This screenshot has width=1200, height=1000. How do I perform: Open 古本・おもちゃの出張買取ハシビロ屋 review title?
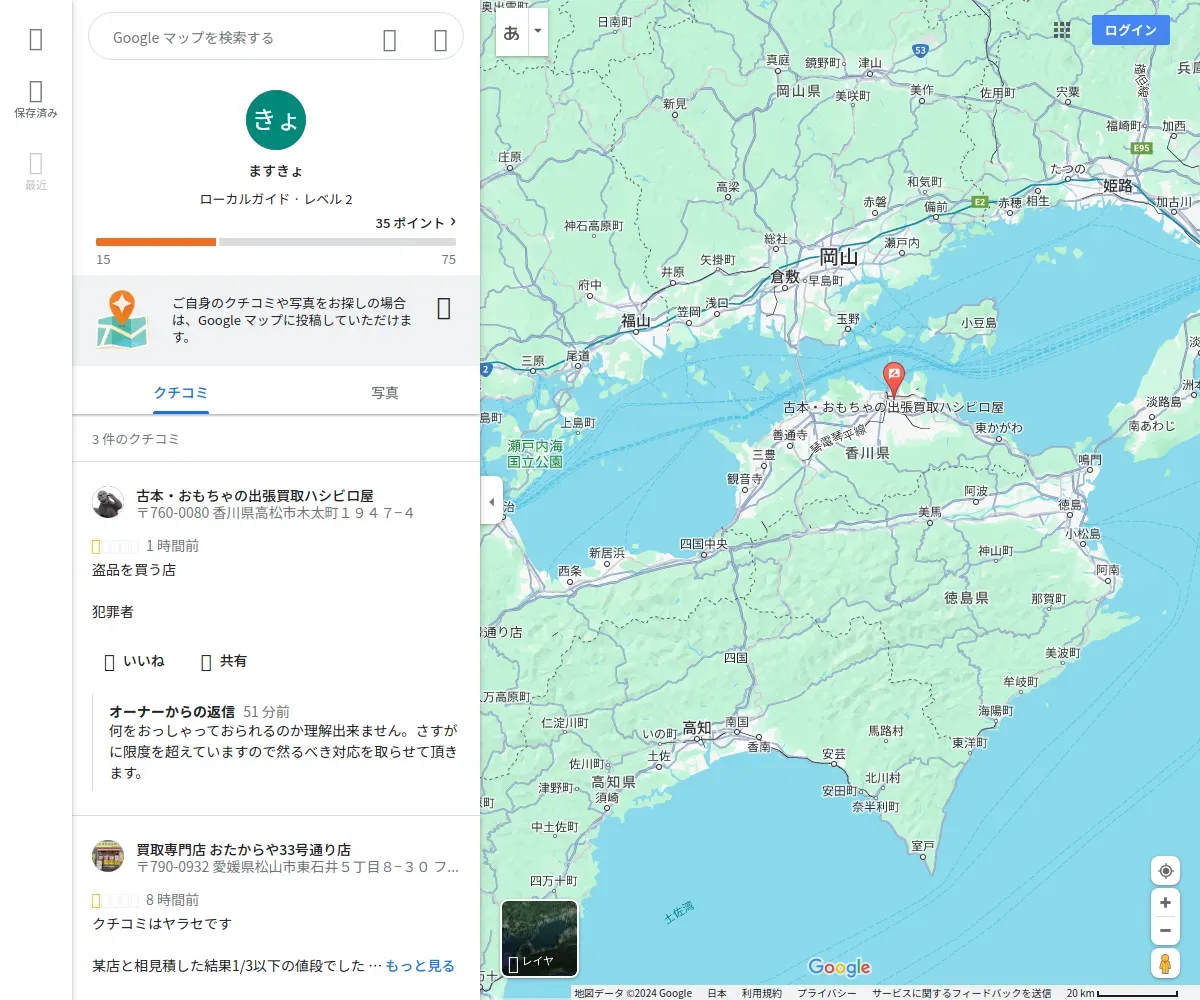[x=255, y=495]
